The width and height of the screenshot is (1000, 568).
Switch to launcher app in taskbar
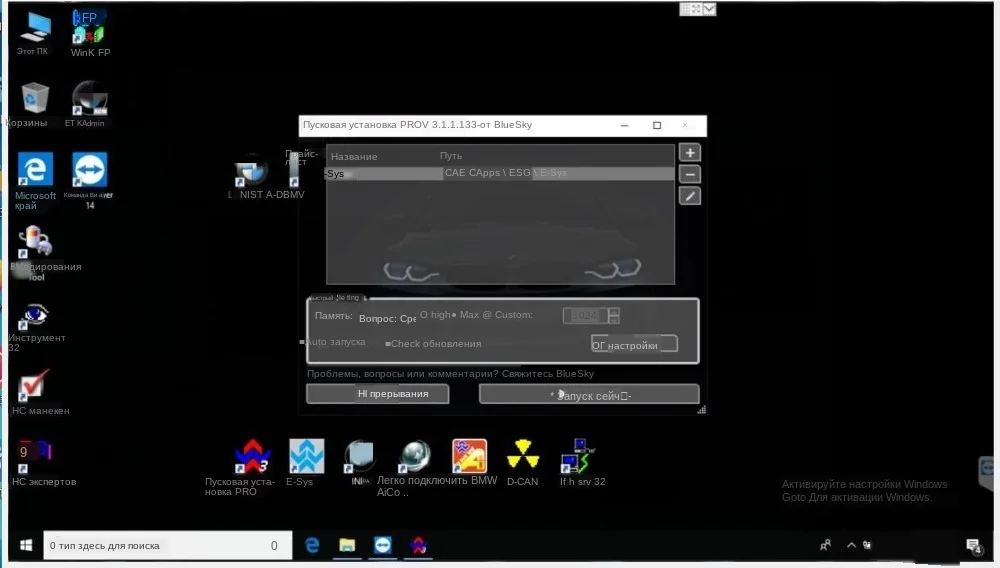click(x=418, y=545)
